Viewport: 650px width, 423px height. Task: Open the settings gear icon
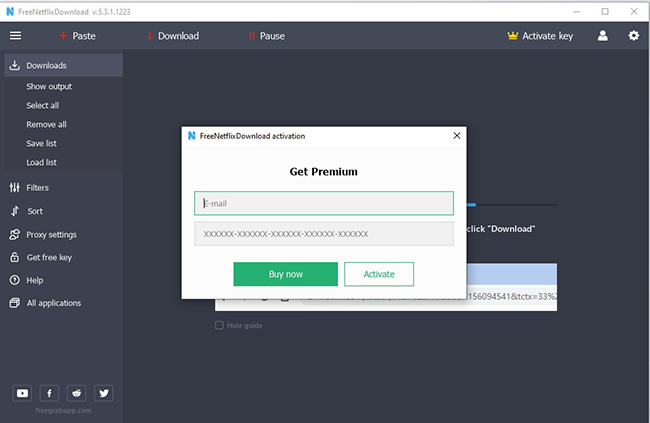pyautogui.click(x=633, y=36)
